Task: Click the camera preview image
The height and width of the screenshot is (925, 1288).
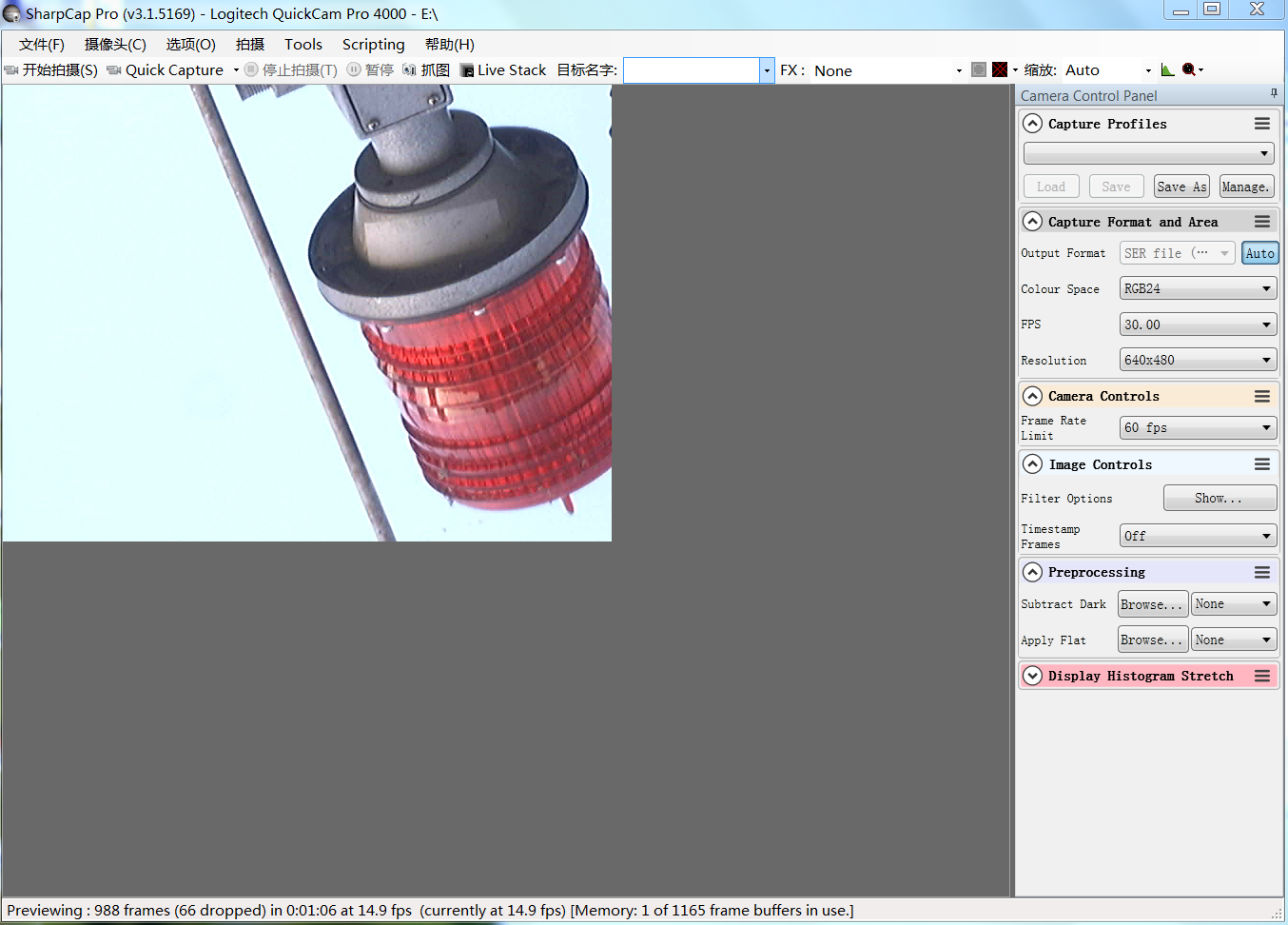Action: 307,313
